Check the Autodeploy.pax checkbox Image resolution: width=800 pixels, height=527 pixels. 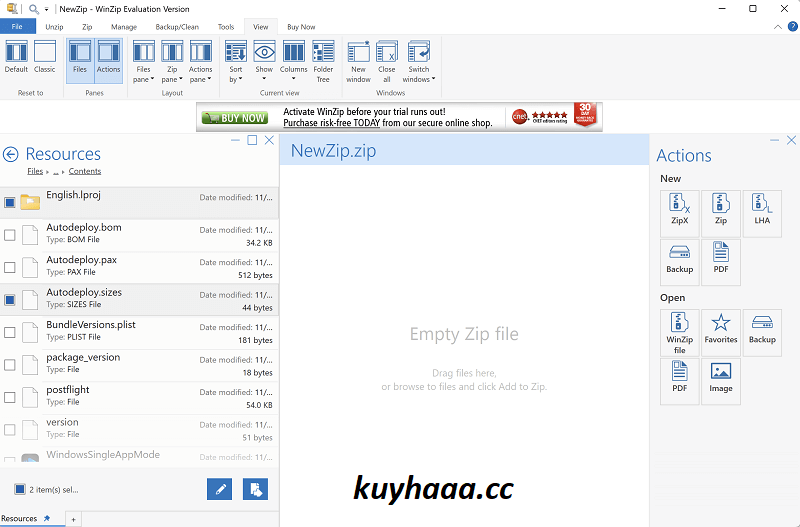click(10, 267)
